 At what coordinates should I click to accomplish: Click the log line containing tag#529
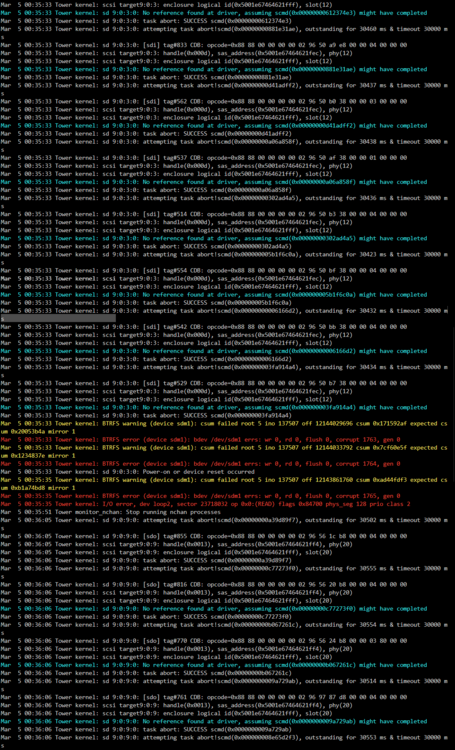[204, 383]
